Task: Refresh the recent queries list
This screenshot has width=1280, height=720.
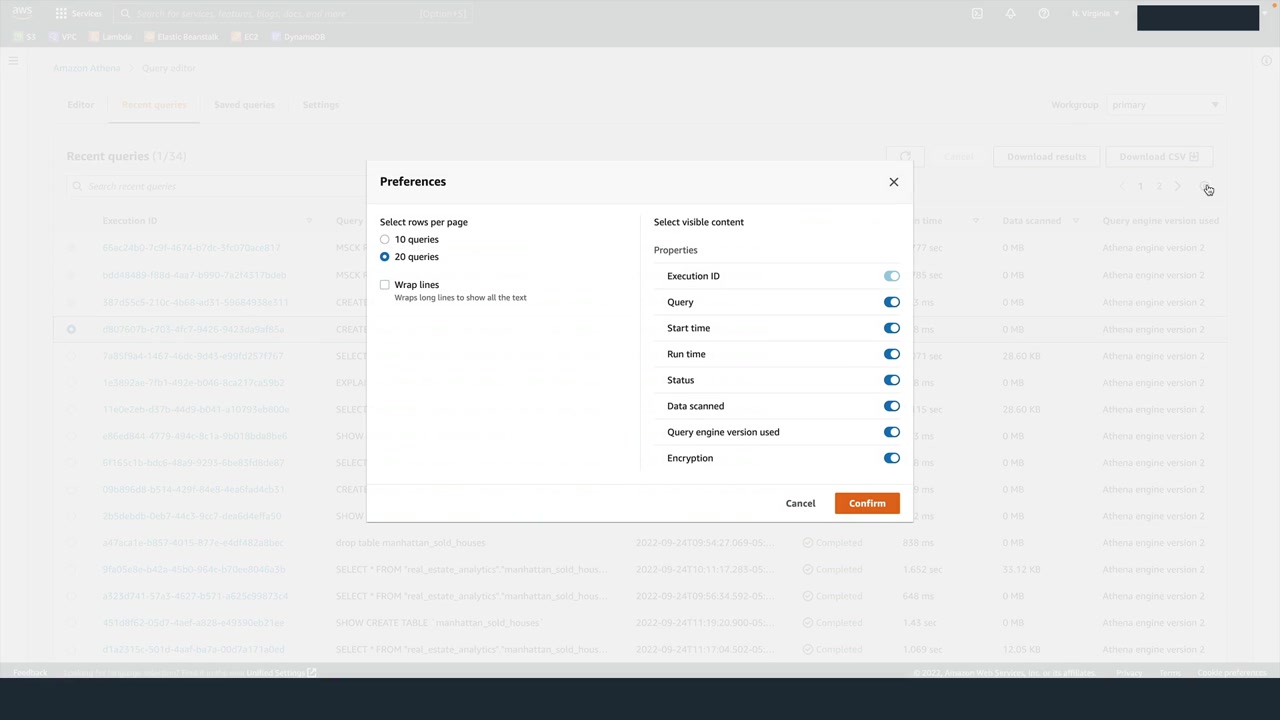Action: [905, 157]
